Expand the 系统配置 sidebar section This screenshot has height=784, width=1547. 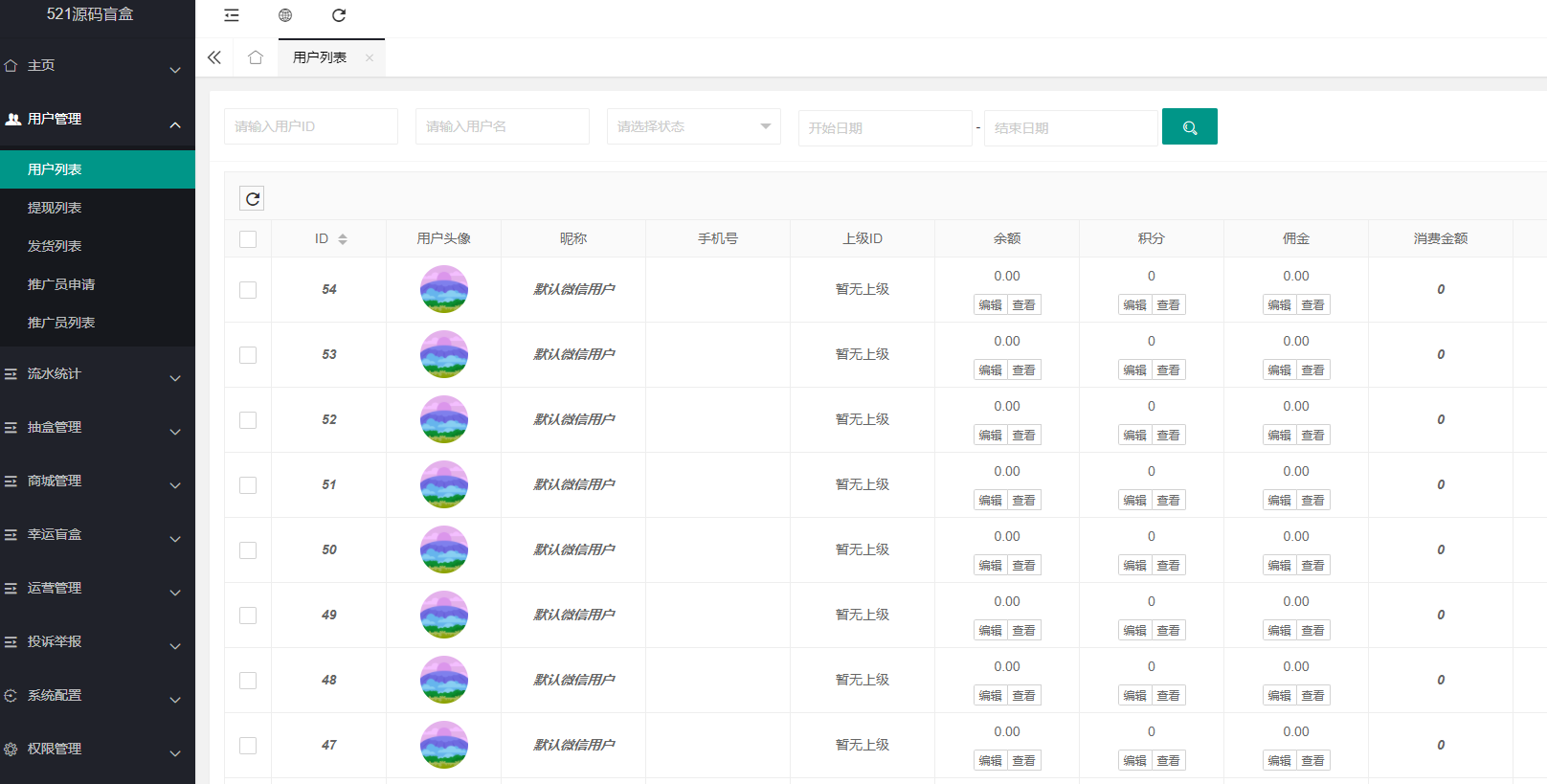96,696
